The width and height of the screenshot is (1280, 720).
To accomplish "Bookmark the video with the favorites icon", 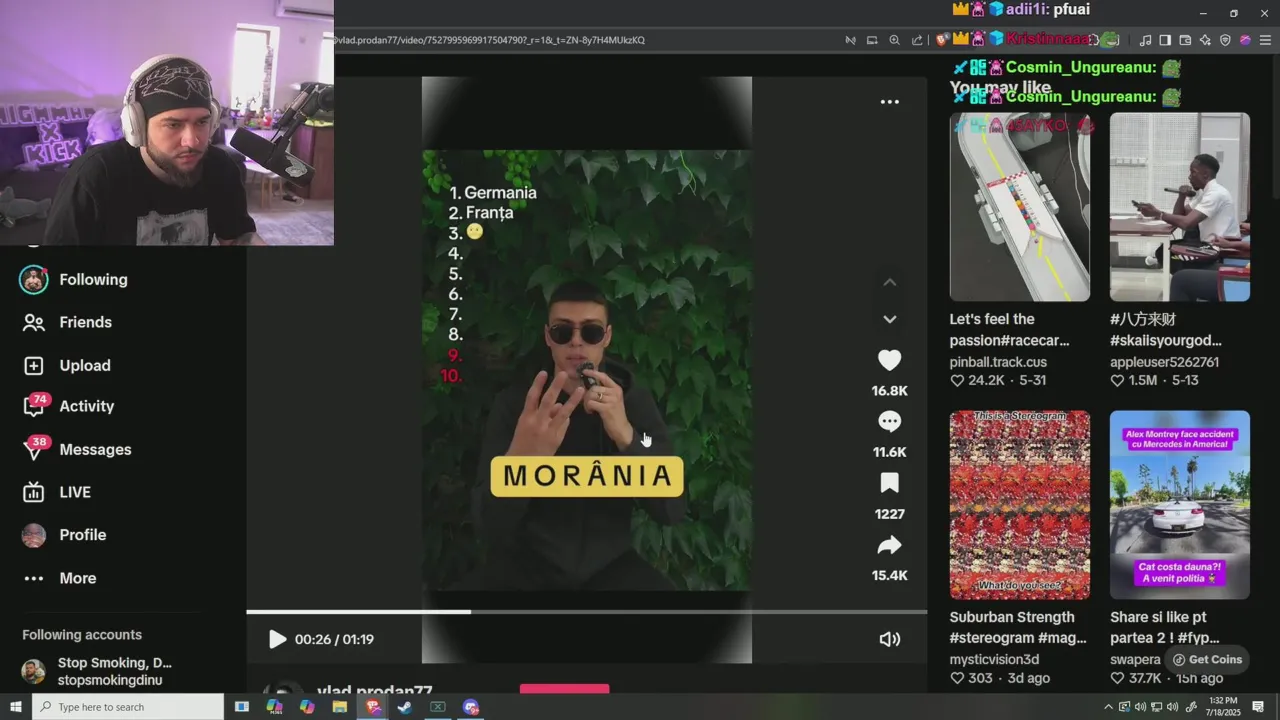I will pyautogui.click(x=889, y=484).
